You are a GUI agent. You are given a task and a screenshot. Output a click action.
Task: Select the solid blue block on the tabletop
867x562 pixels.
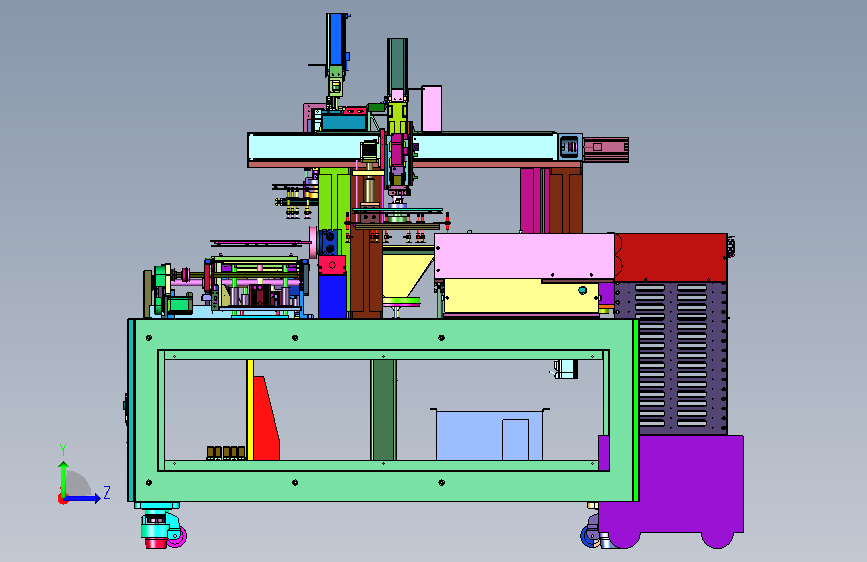click(x=332, y=297)
